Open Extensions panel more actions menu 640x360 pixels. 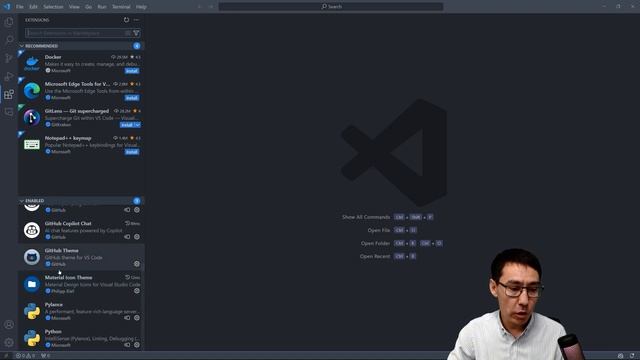point(136,20)
